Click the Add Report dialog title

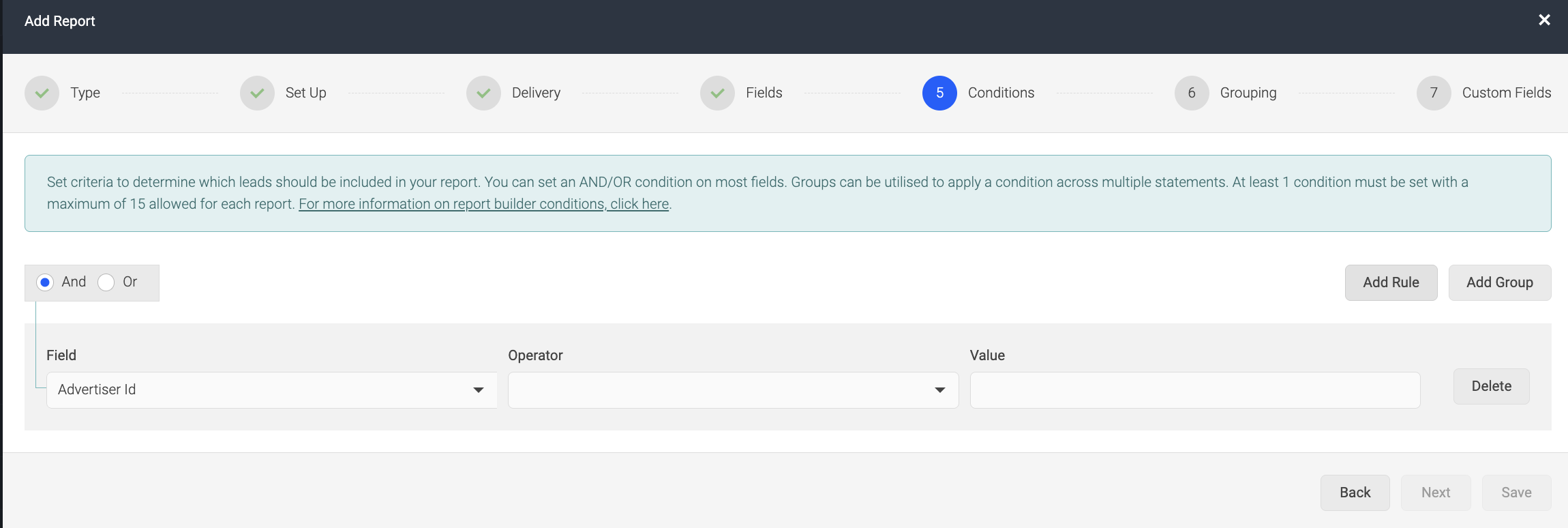60,21
